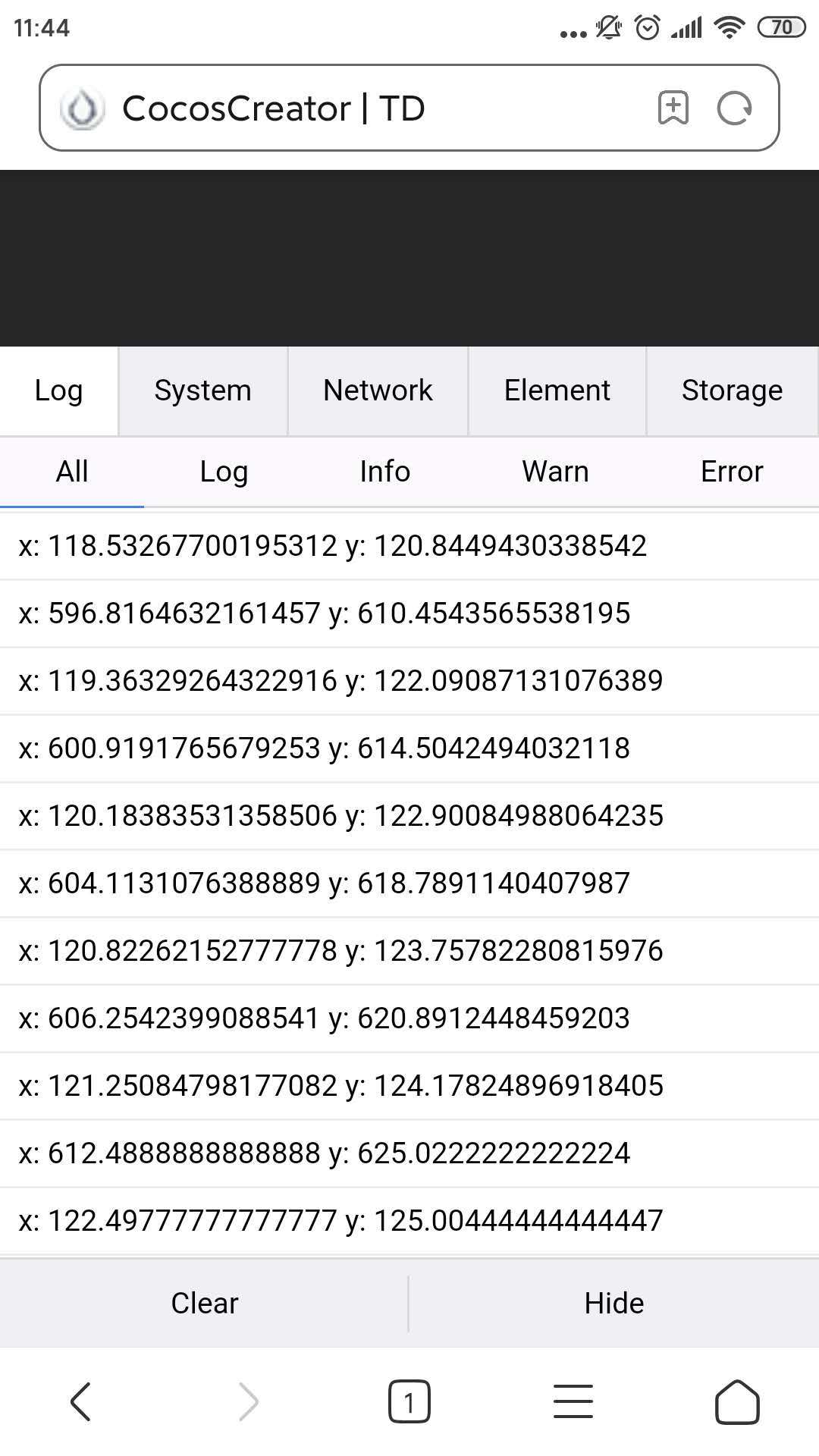Open the Storage tab
819x1456 pixels.
coord(732,391)
